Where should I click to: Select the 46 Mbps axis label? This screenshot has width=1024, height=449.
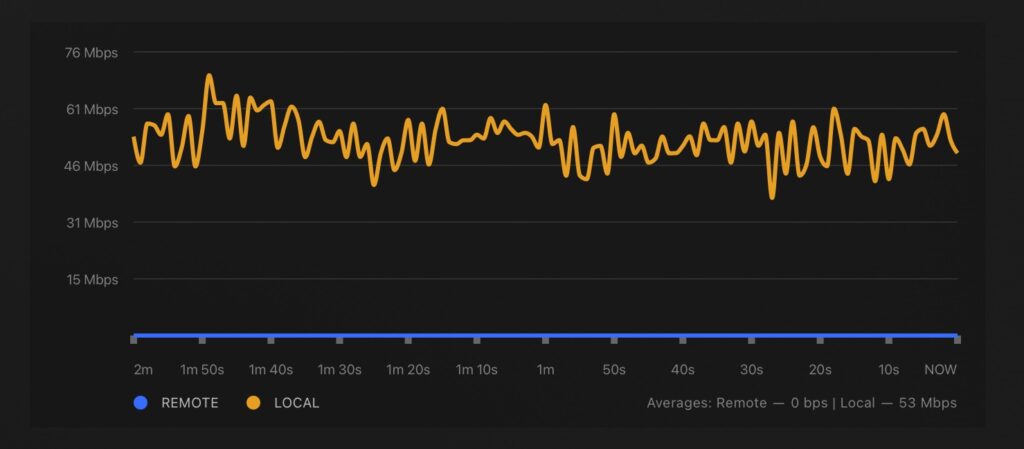(x=91, y=166)
